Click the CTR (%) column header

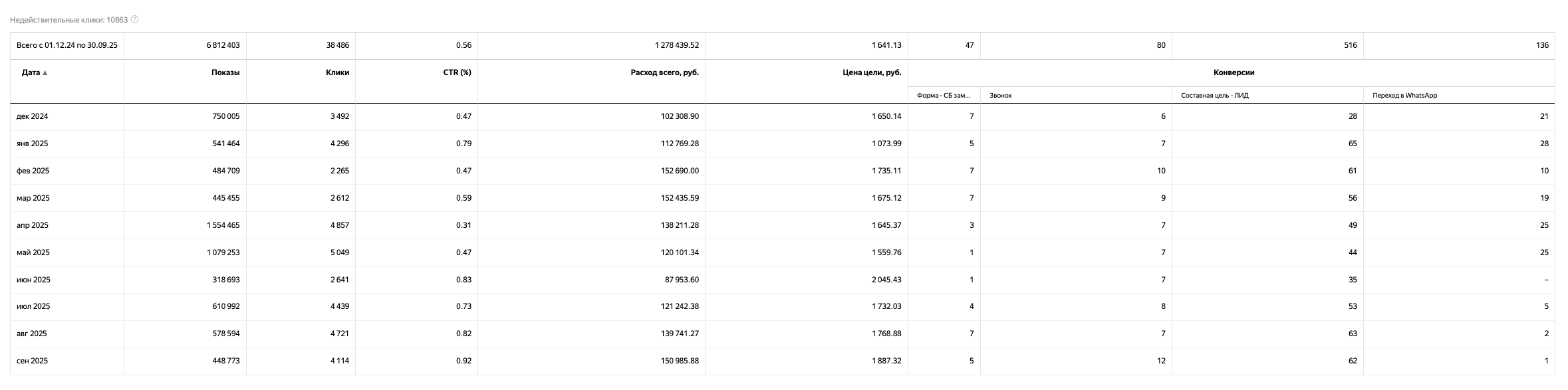click(x=457, y=72)
